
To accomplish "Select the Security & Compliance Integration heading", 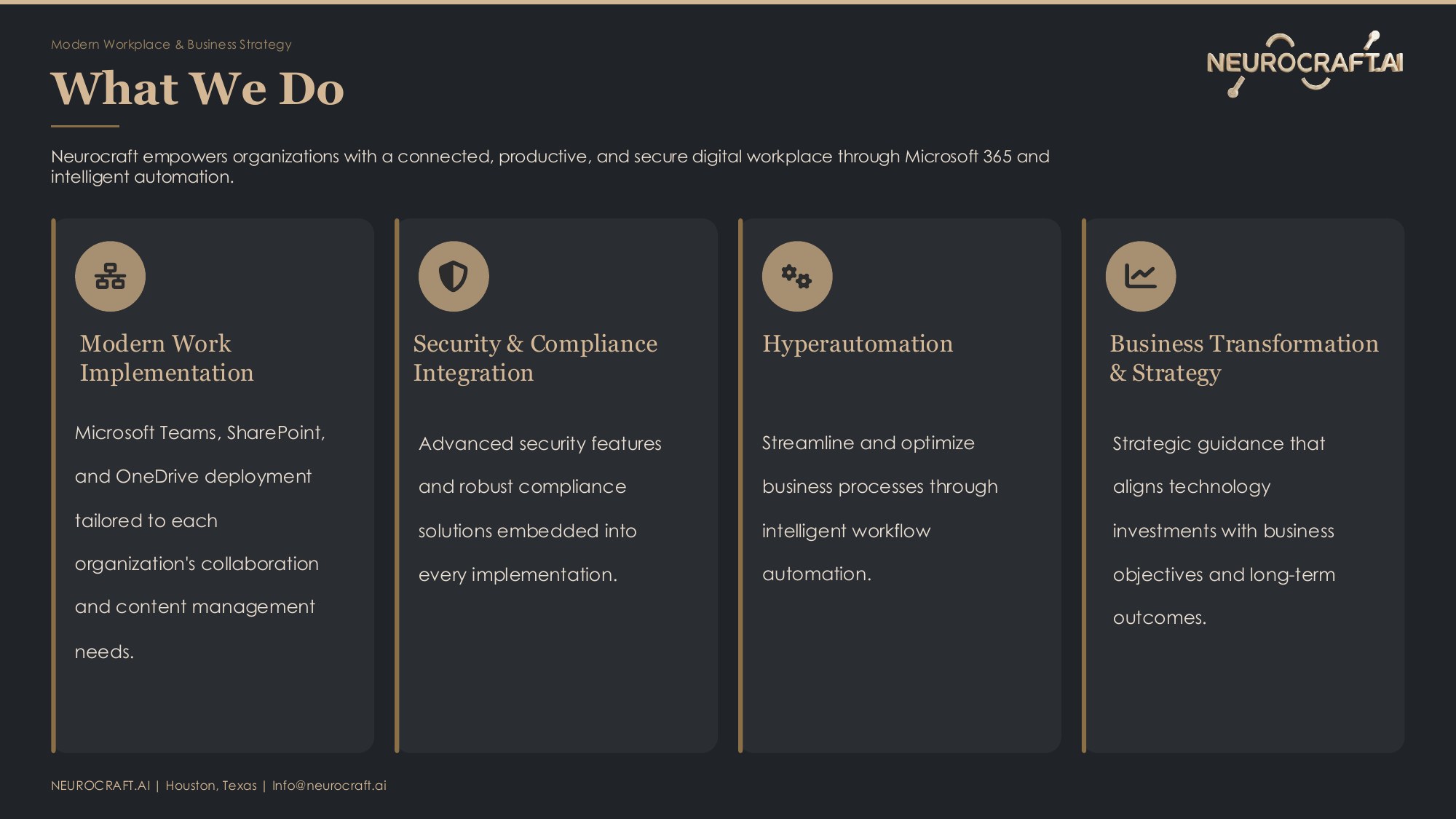I will pyautogui.click(x=535, y=358).
